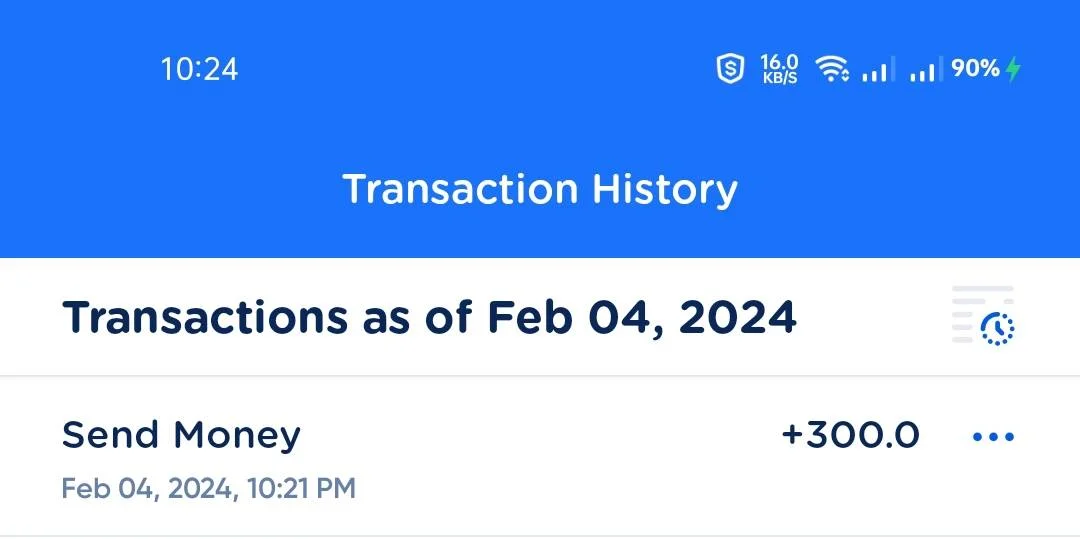Tap the 10:24 clock in status bar
Image resolution: width=1080 pixels, height=539 pixels.
[200, 70]
